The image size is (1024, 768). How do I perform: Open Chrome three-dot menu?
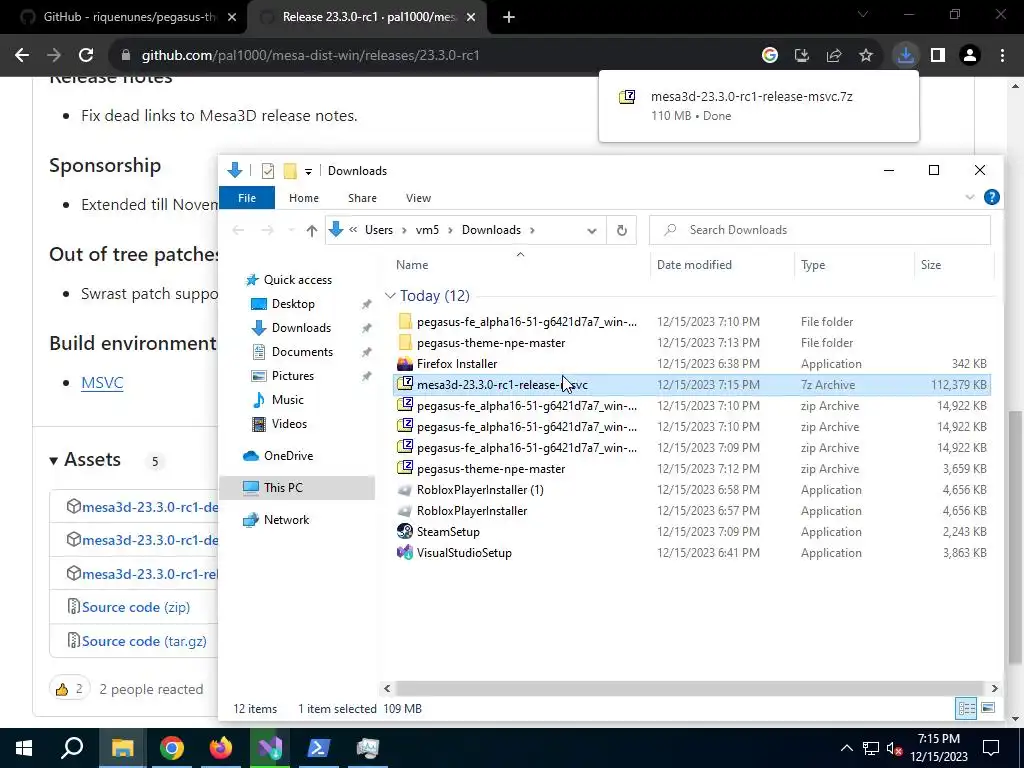tap(1002, 56)
